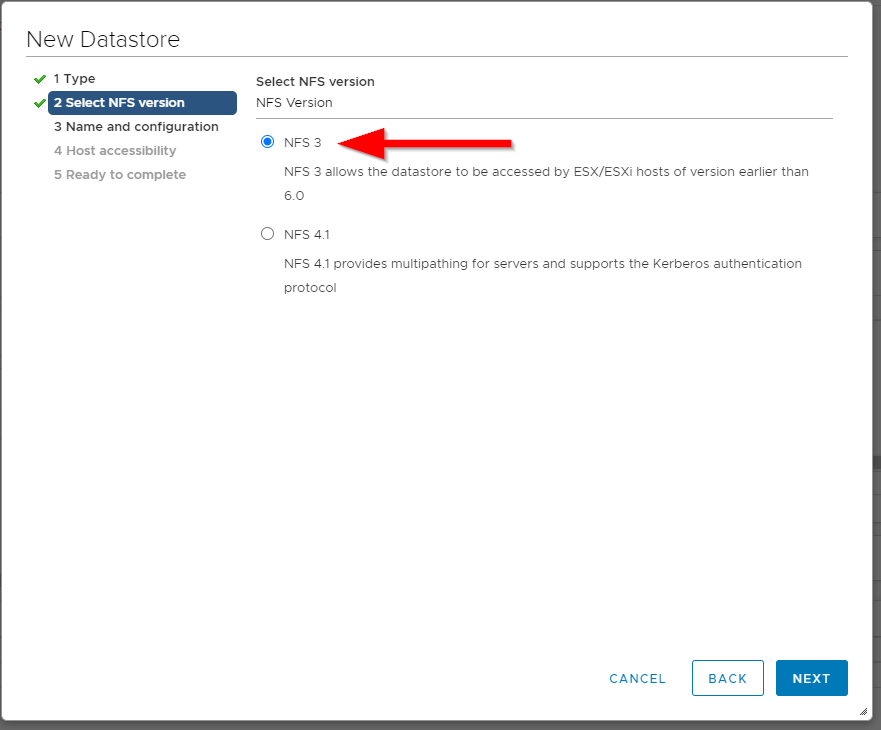
Task: Click the red arrow pointing at NFS 3
Action: coord(430,143)
